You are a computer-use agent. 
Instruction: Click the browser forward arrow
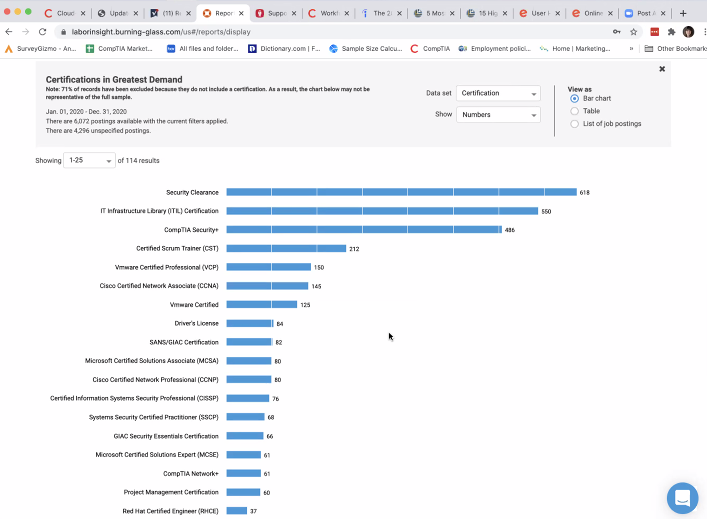click(x=26, y=32)
